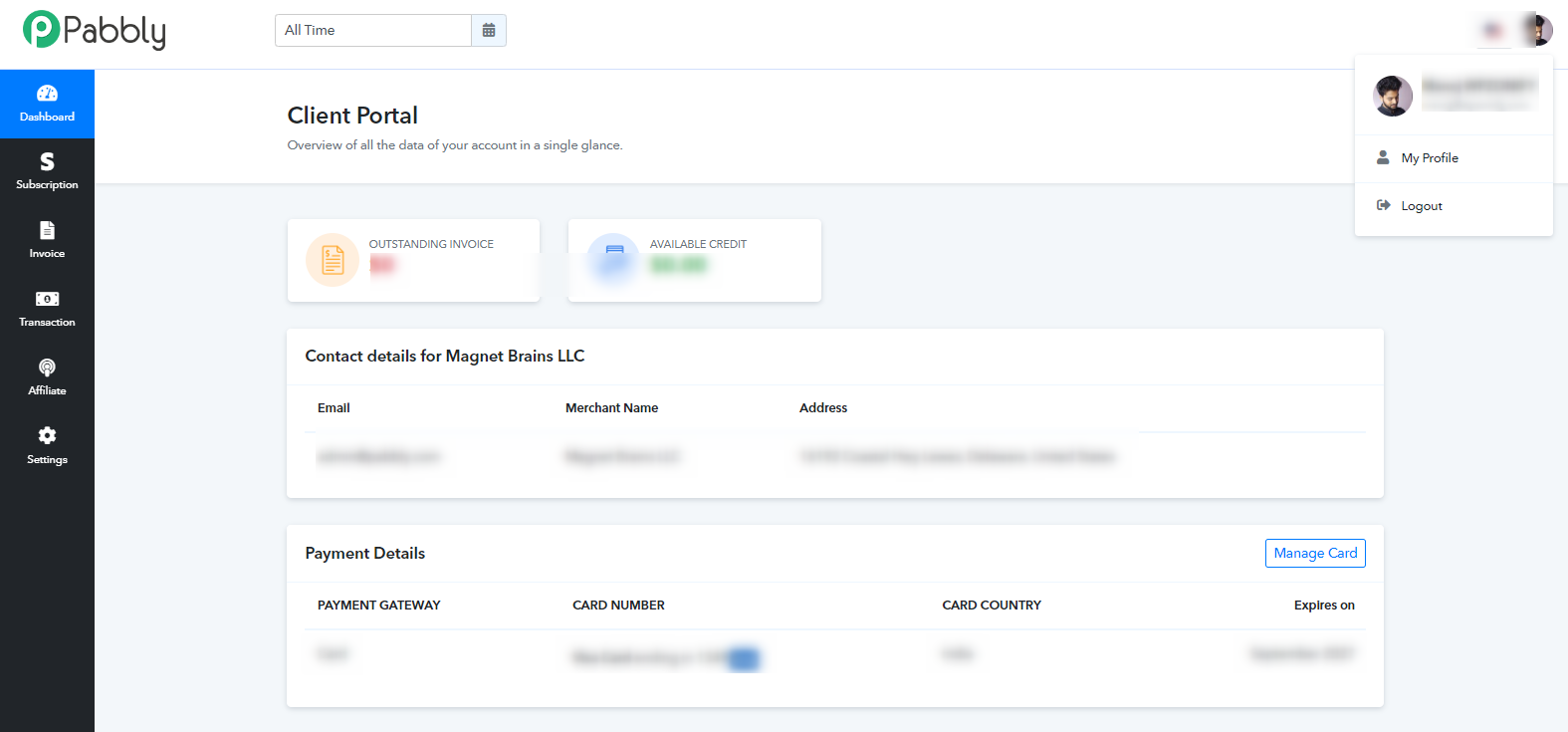The width and height of the screenshot is (1568, 732).
Task: Click Contact details for Magnet Brains LLC
Action: coord(445,357)
